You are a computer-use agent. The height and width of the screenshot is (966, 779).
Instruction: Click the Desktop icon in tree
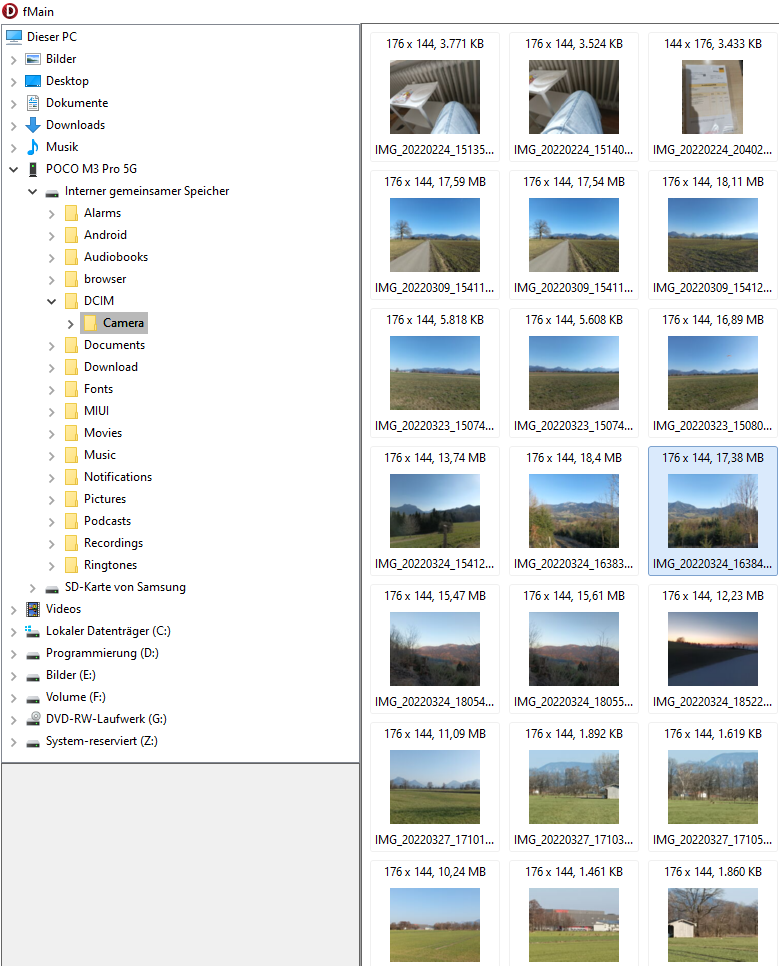pyautogui.click(x=33, y=81)
